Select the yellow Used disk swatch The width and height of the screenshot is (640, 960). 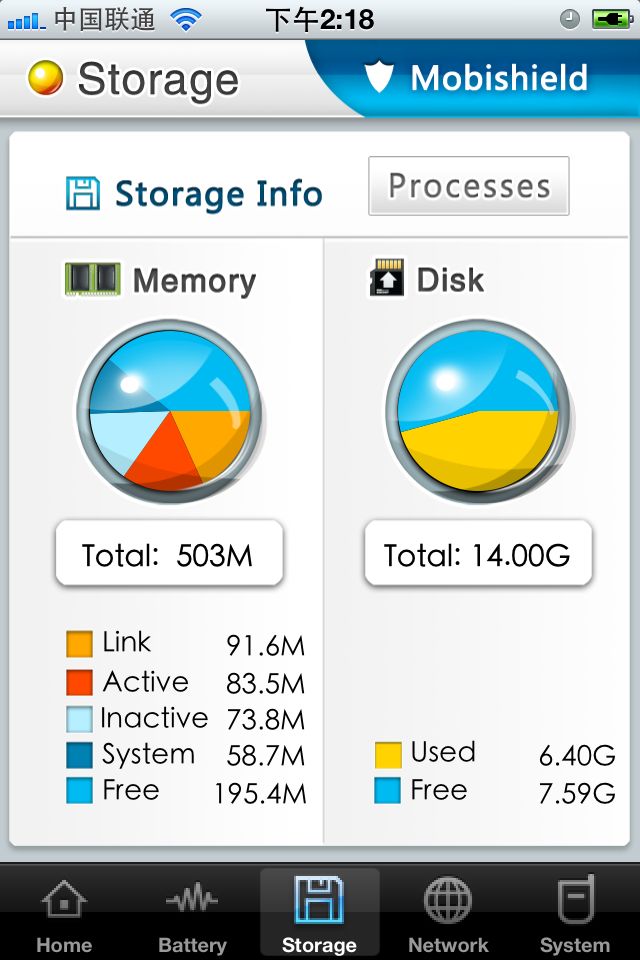click(x=388, y=755)
